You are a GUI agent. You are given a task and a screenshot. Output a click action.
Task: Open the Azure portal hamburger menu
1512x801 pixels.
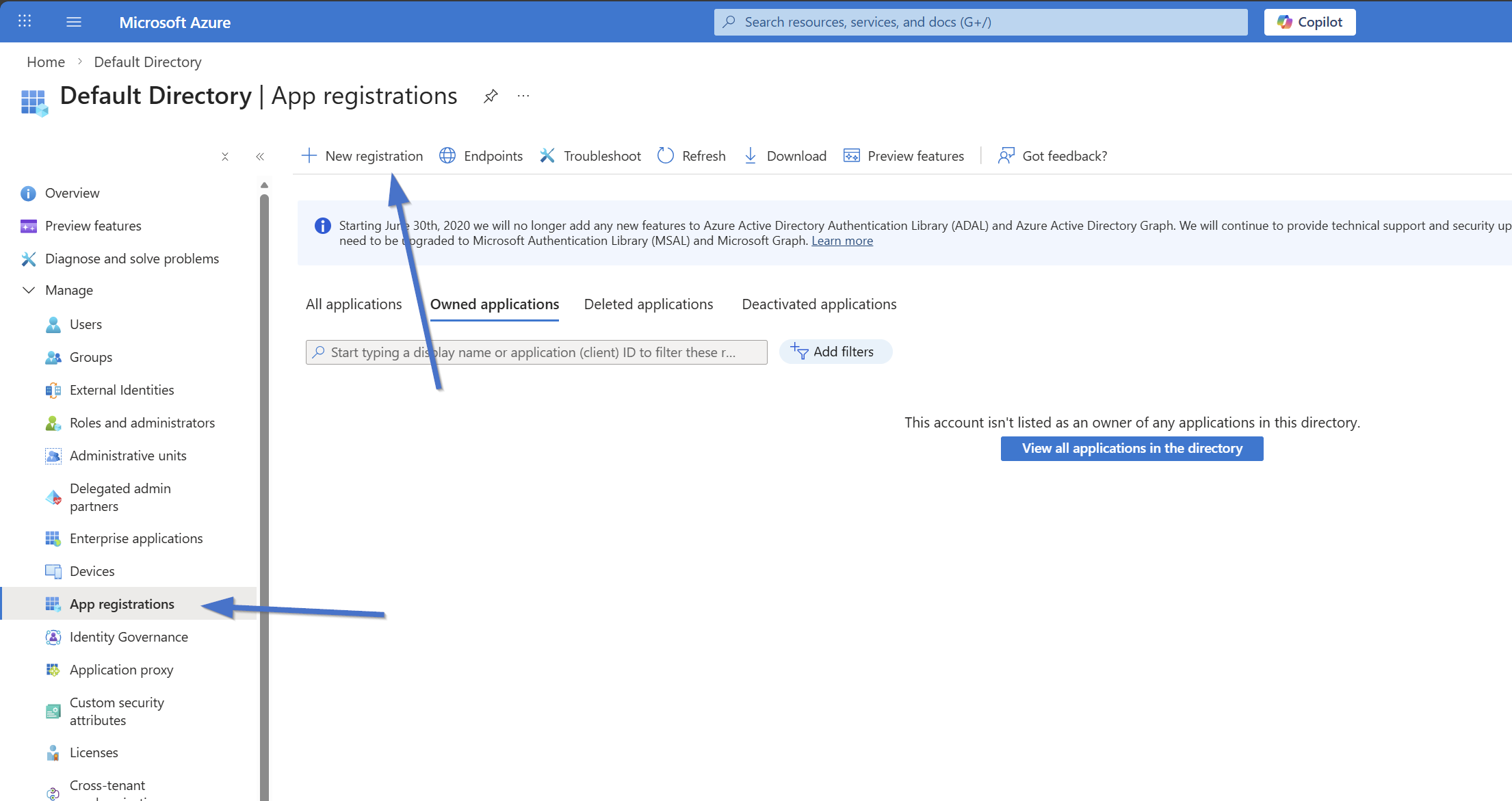[74, 22]
